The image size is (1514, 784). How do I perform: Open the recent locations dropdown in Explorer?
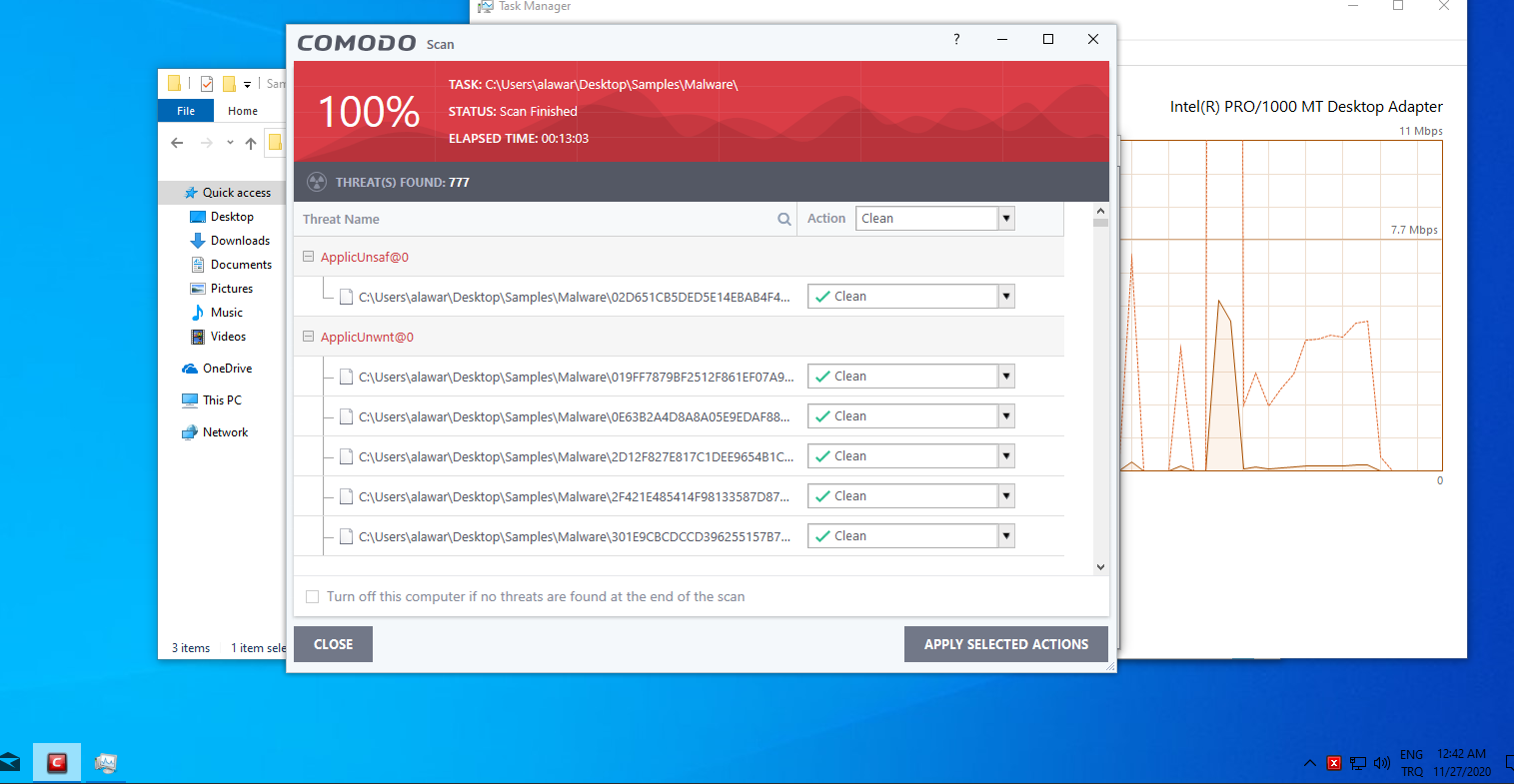[x=230, y=143]
